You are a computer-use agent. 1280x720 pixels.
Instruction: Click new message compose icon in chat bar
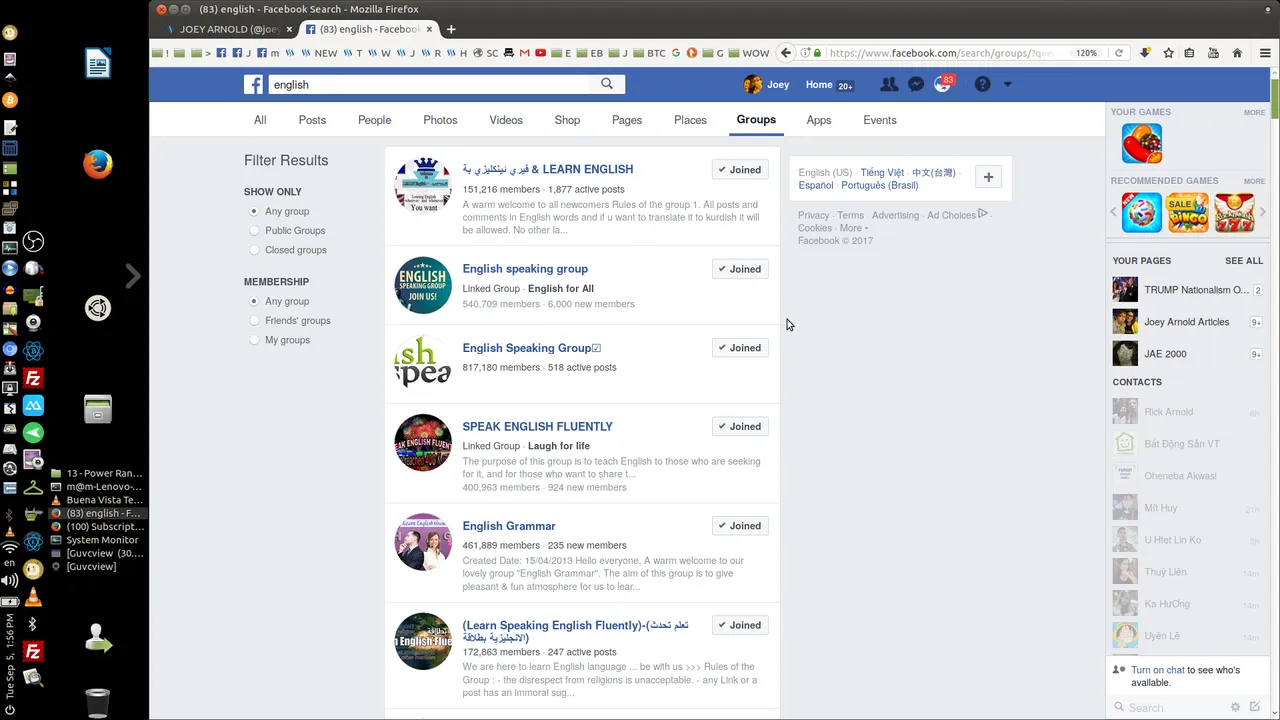click(x=1255, y=707)
